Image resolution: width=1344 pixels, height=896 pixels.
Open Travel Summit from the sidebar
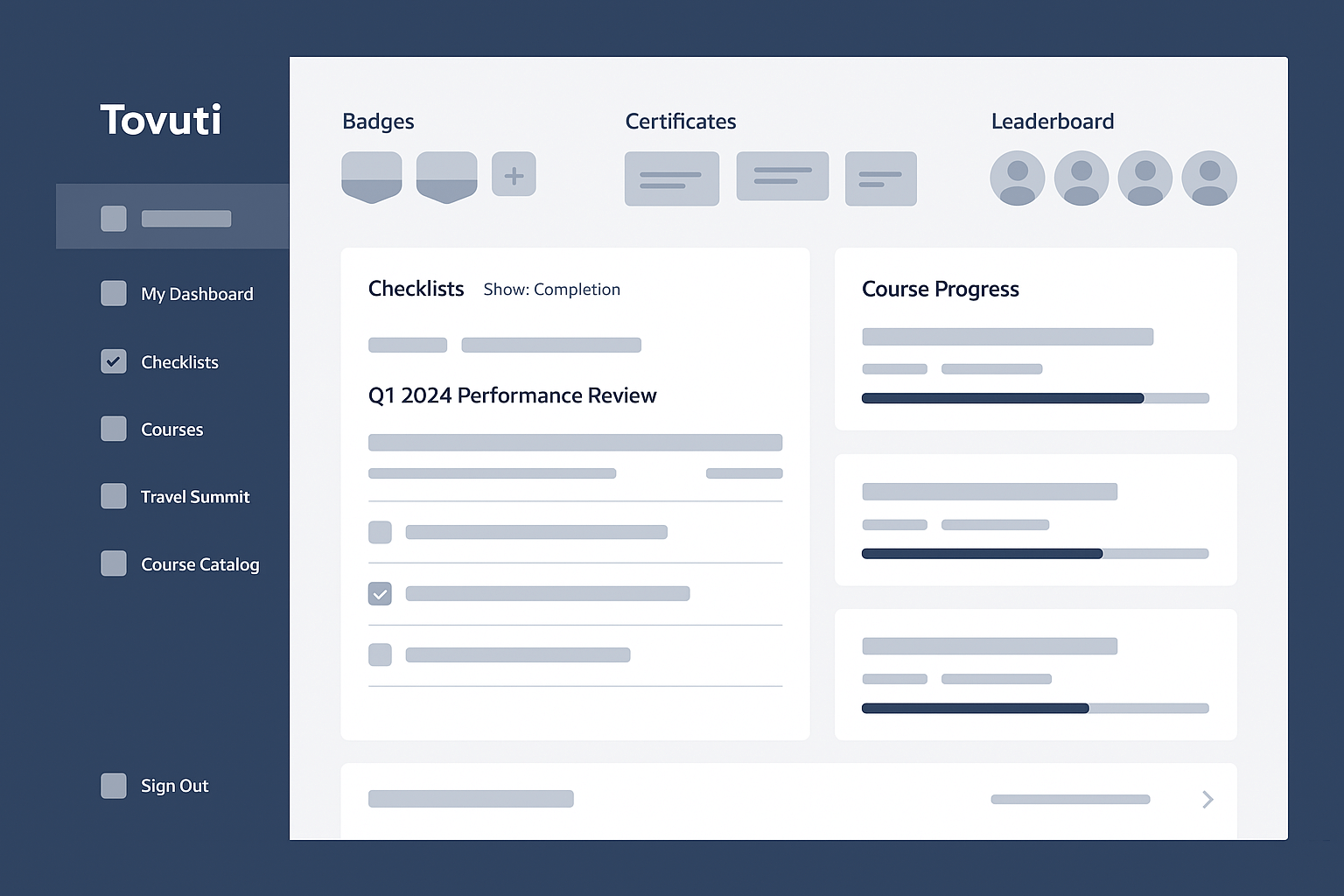[x=195, y=497]
